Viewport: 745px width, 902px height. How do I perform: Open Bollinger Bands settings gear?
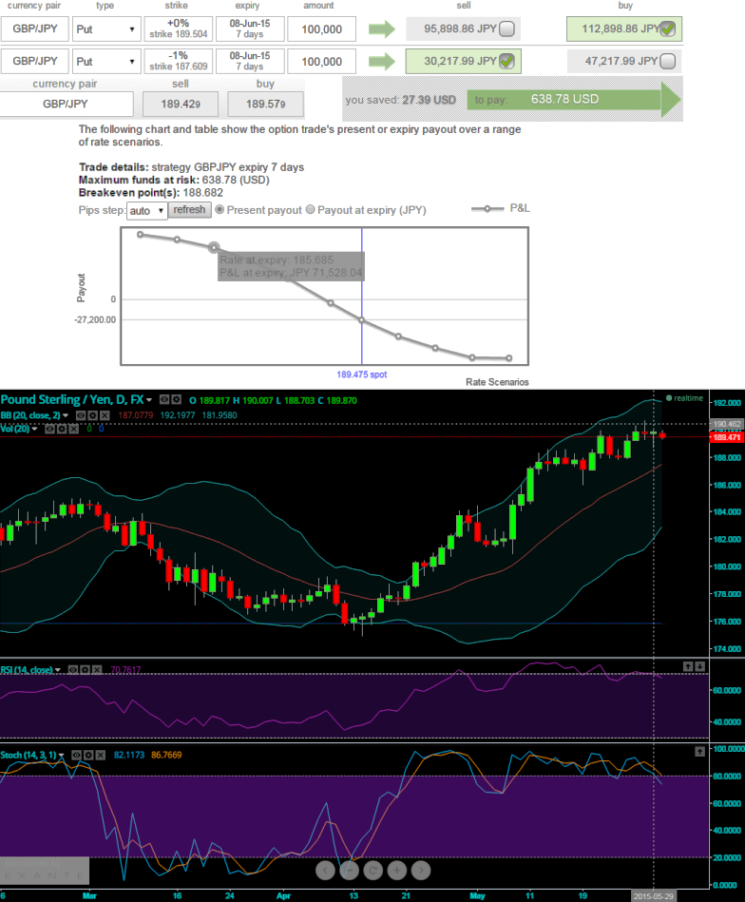pyautogui.click(x=90, y=414)
